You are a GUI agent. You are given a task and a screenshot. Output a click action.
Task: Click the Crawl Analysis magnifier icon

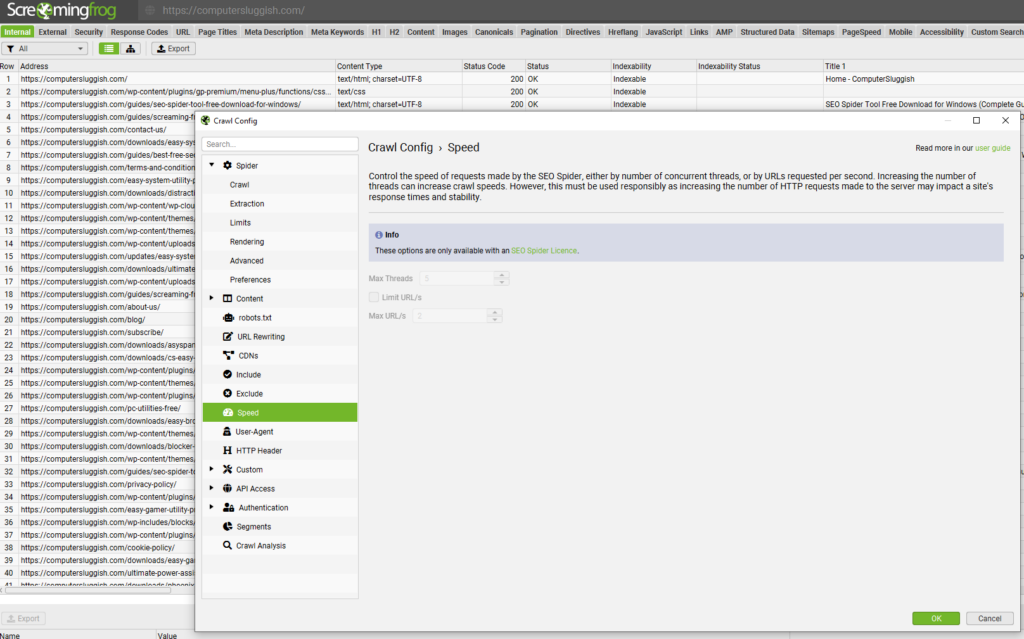[x=227, y=545]
